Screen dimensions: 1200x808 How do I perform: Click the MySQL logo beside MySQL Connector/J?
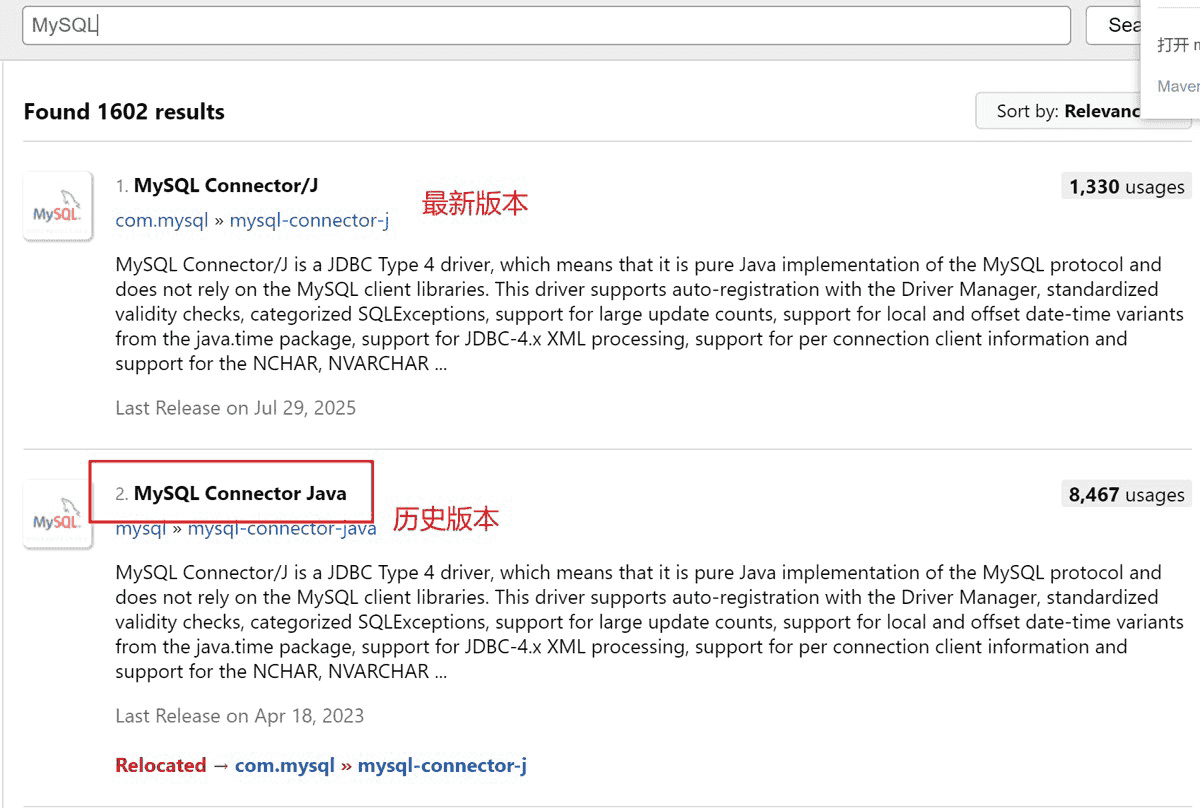pos(58,206)
